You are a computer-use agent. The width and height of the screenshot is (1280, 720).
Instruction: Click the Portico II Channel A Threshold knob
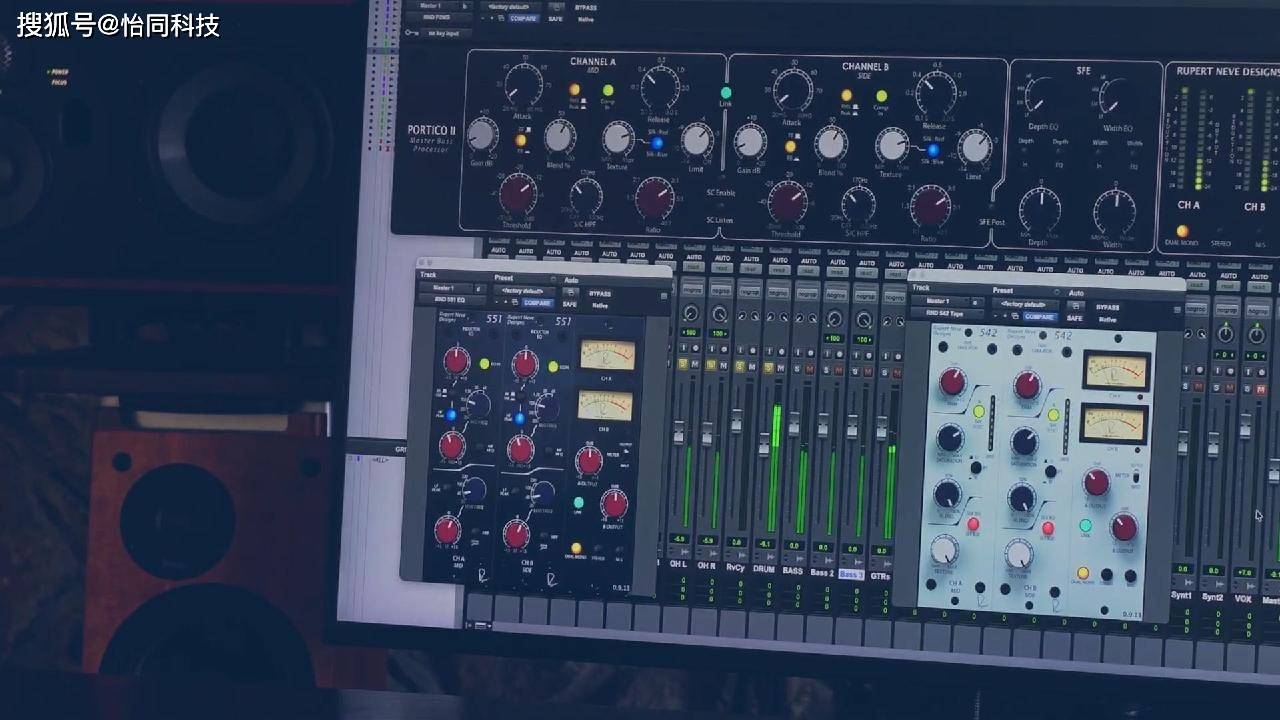517,192
